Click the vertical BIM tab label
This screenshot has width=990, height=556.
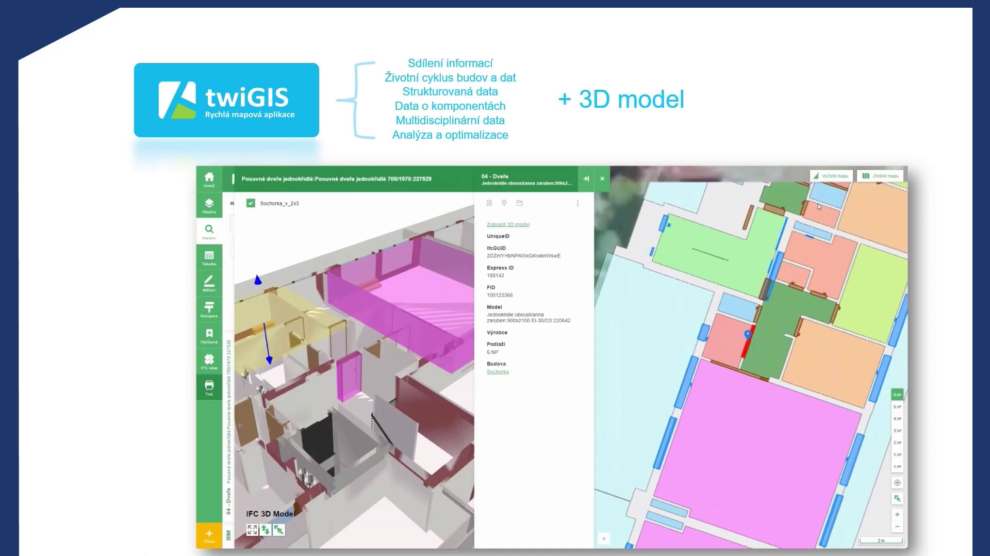coord(229,535)
